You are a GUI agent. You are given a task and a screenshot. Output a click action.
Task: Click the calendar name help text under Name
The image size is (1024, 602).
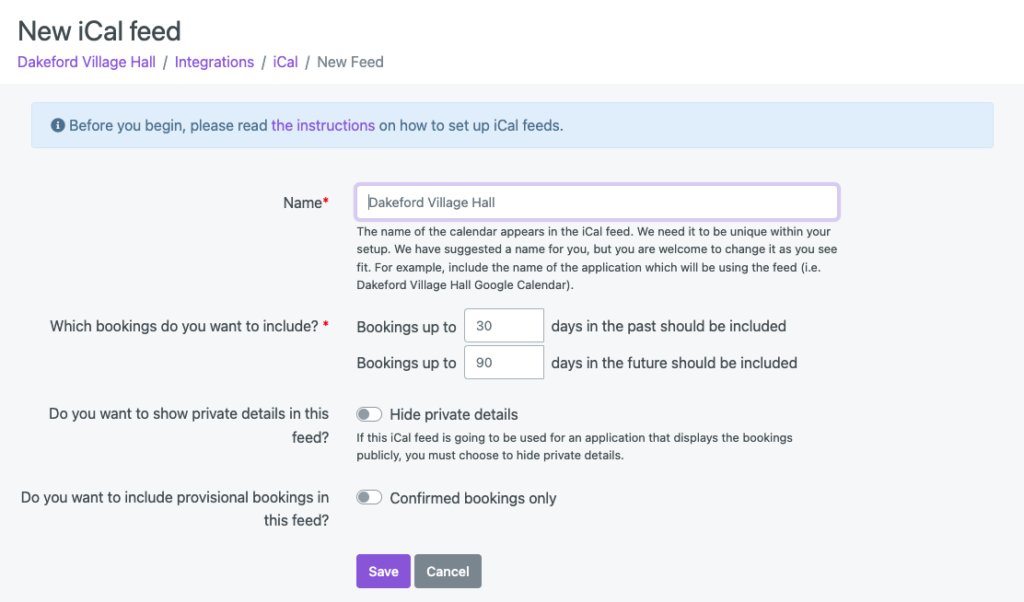pyautogui.click(x=597, y=258)
